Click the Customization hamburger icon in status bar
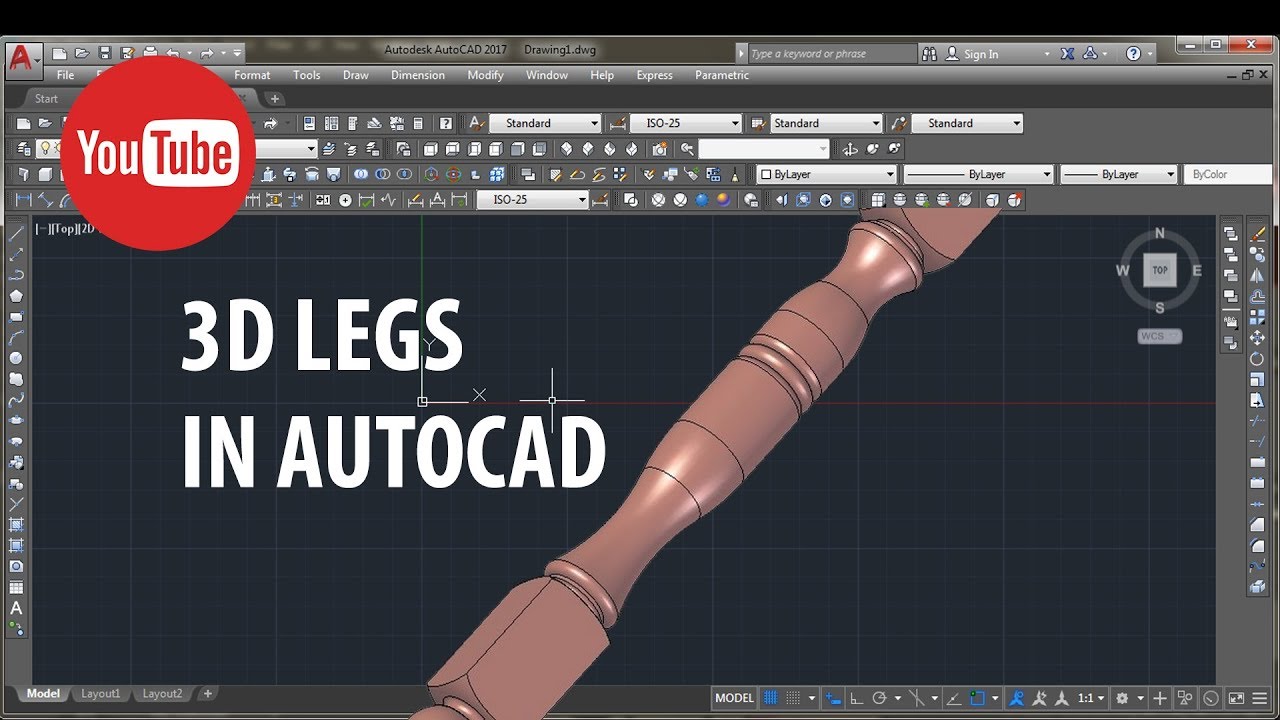 1260,698
